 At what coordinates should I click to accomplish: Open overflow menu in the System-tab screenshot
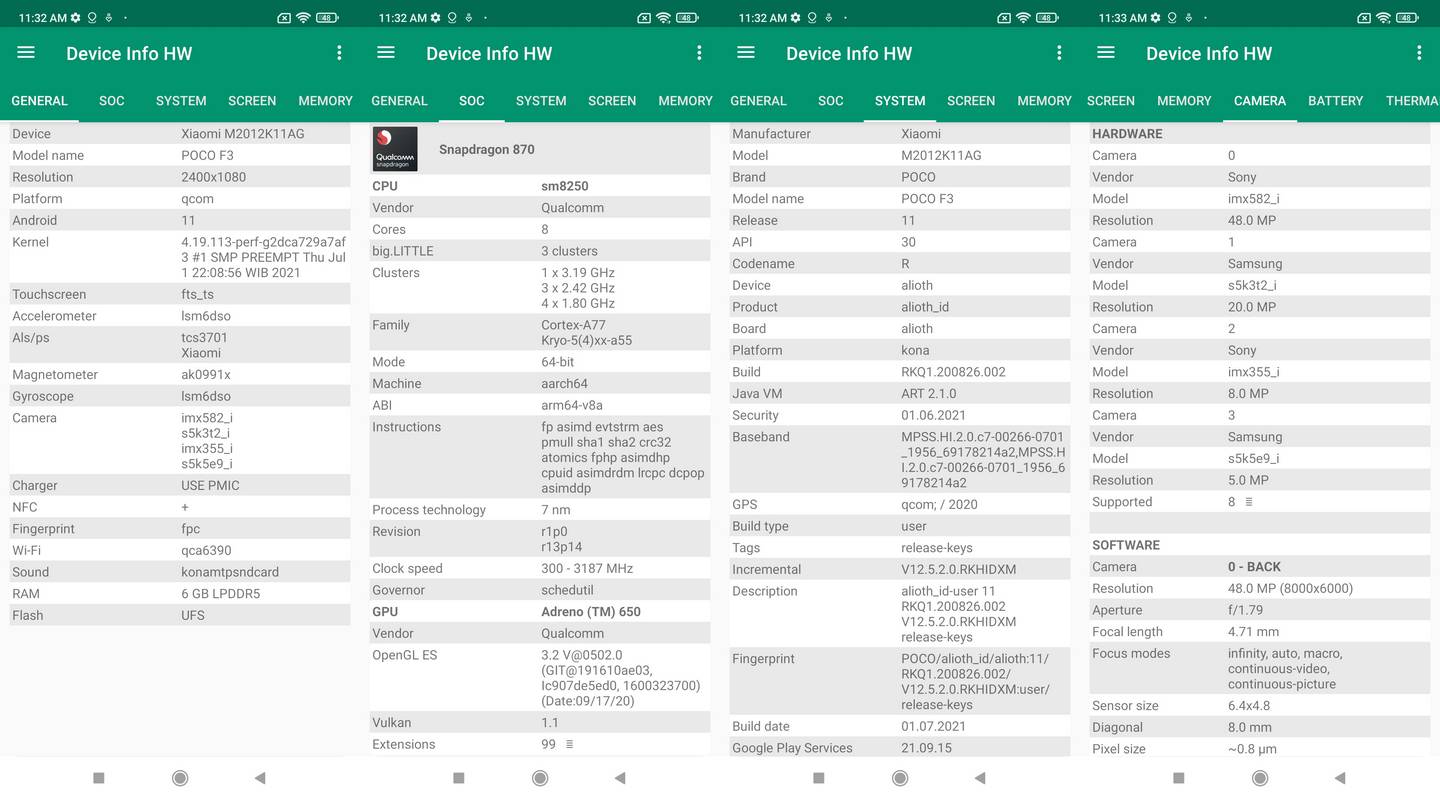[1059, 53]
